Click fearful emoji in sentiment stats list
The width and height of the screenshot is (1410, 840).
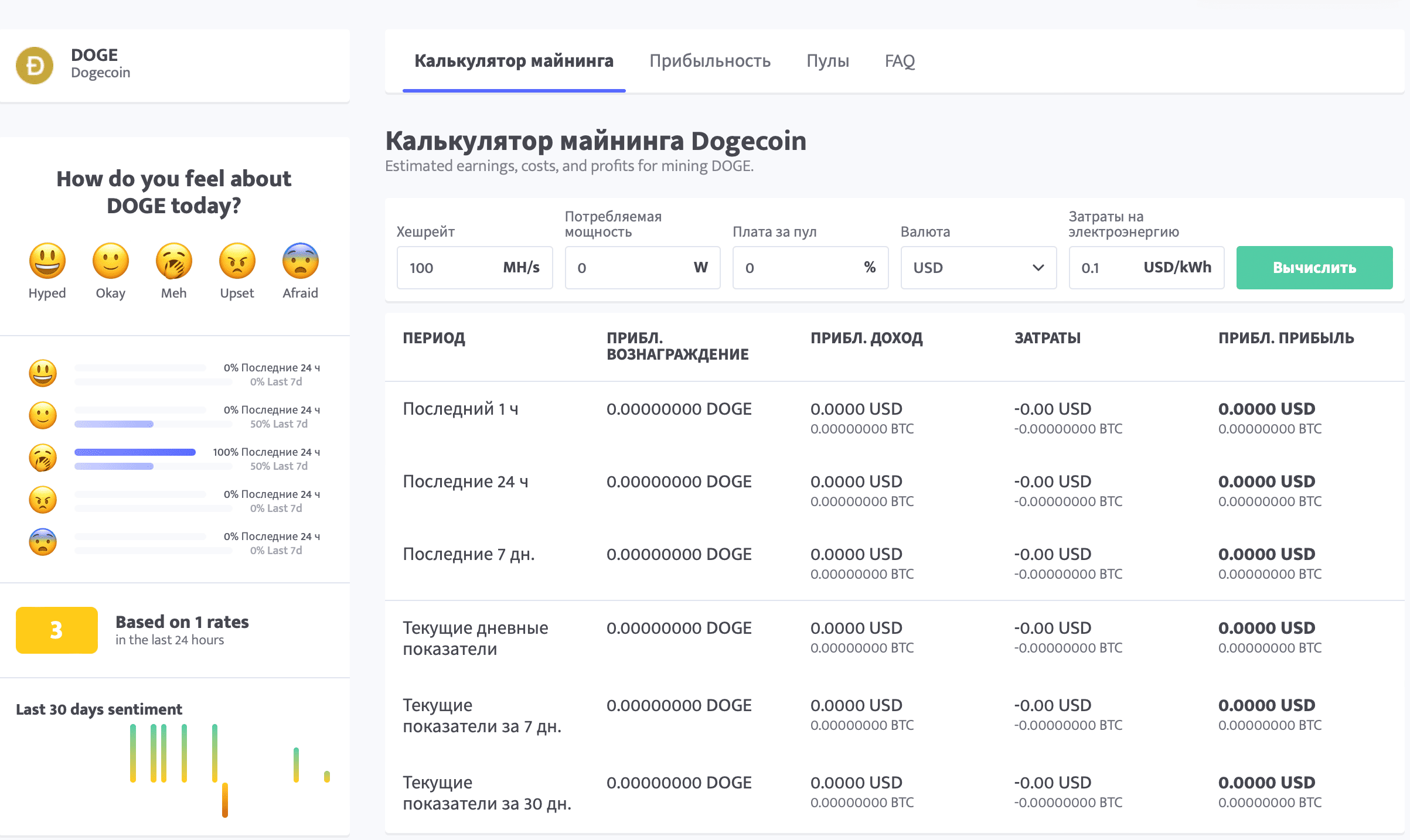pos(43,542)
